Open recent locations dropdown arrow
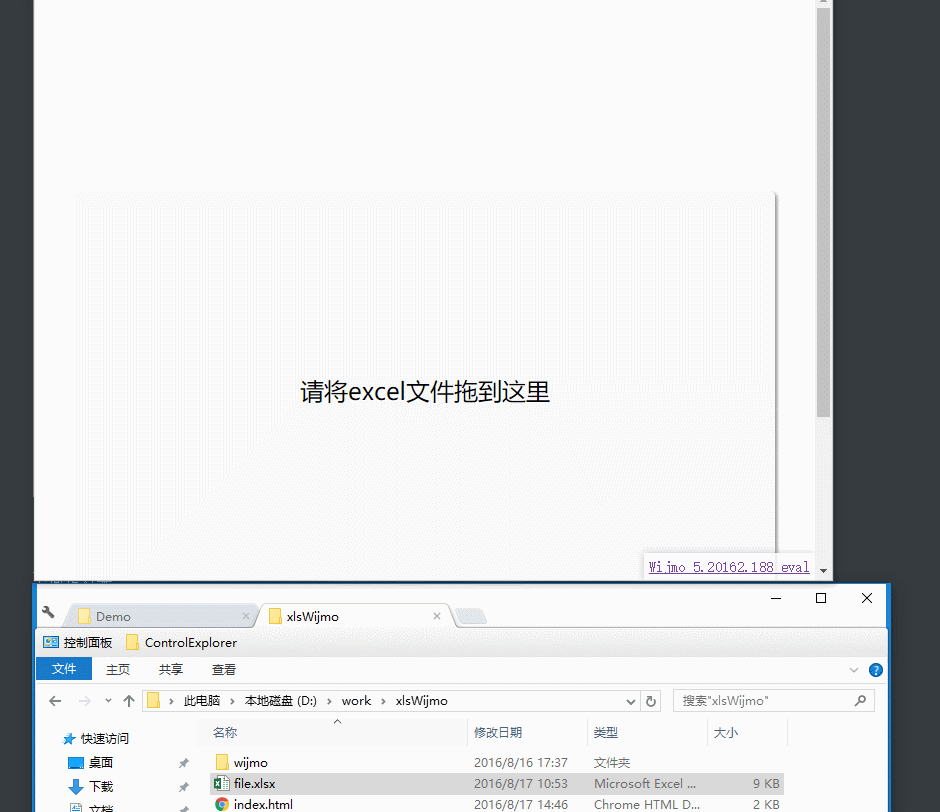Screen dimensions: 940x812 pos(108,701)
